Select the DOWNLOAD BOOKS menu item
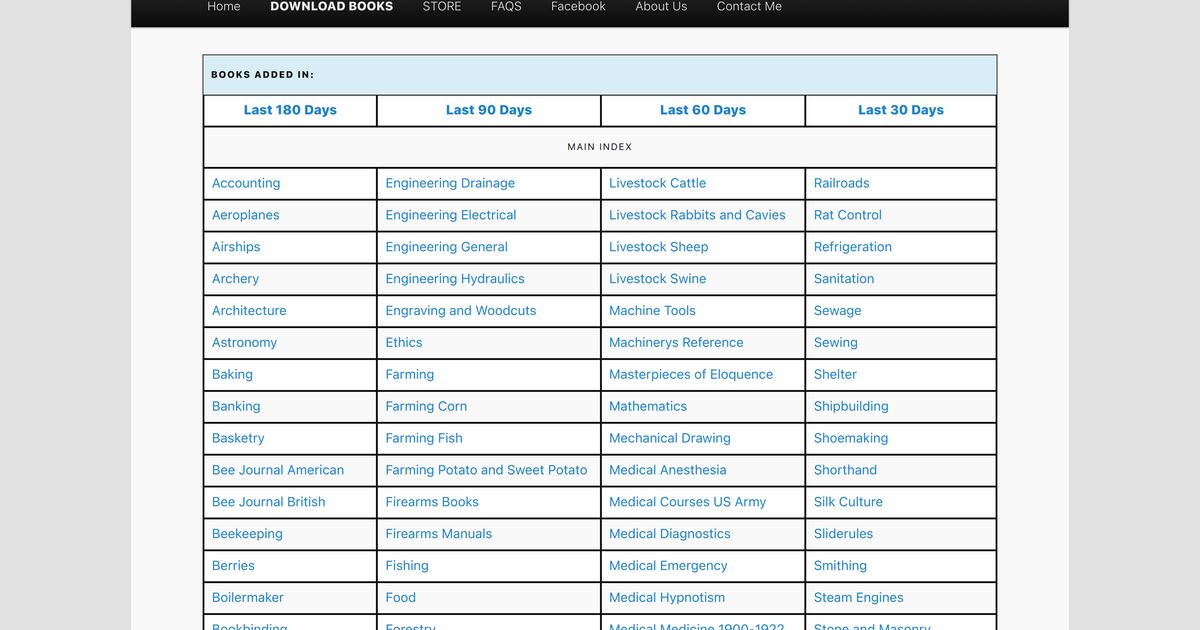The height and width of the screenshot is (630, 1200). pos(331,6)
